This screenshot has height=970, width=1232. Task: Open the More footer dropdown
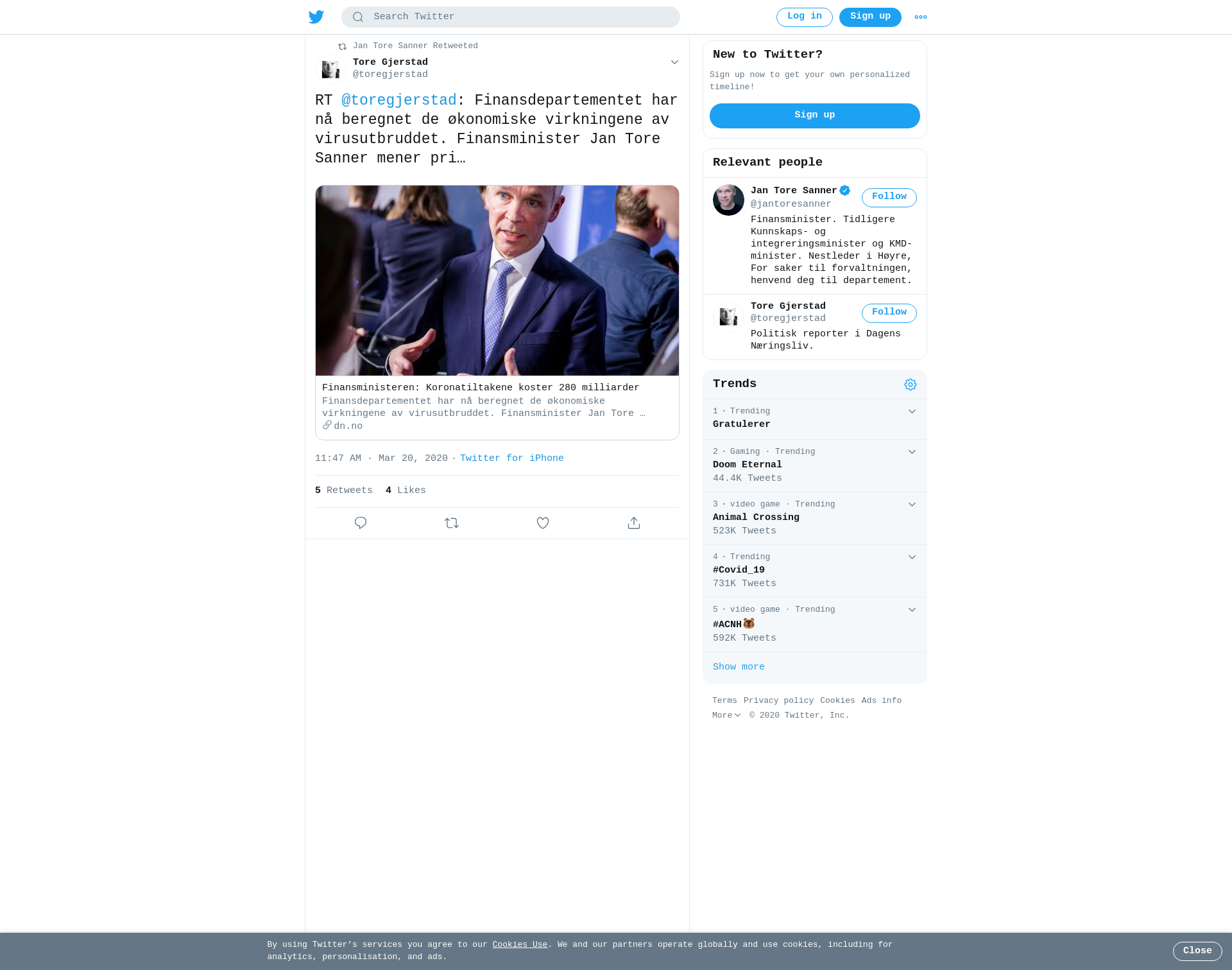click(x=726, y=715)
